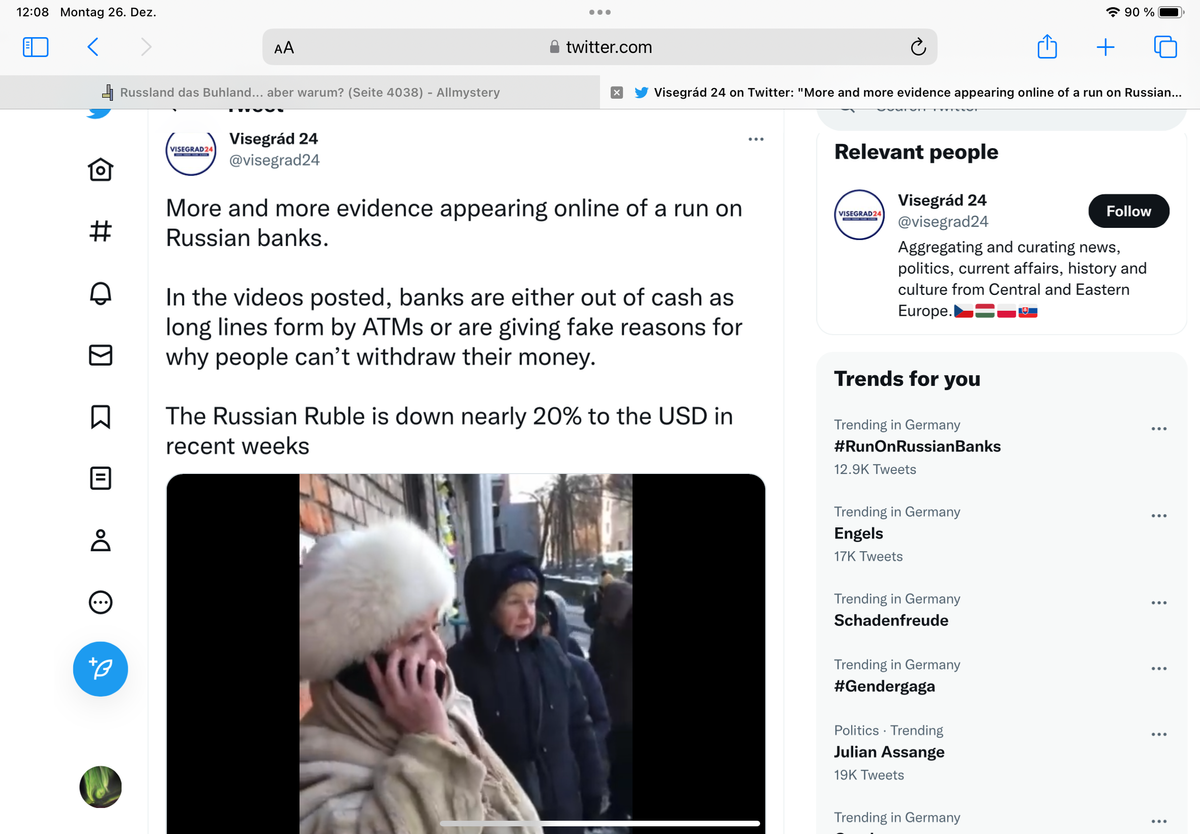Screen dimensions: 1200x834
Task: Open a new tab with plus icon
Action: pos(1106,47)
